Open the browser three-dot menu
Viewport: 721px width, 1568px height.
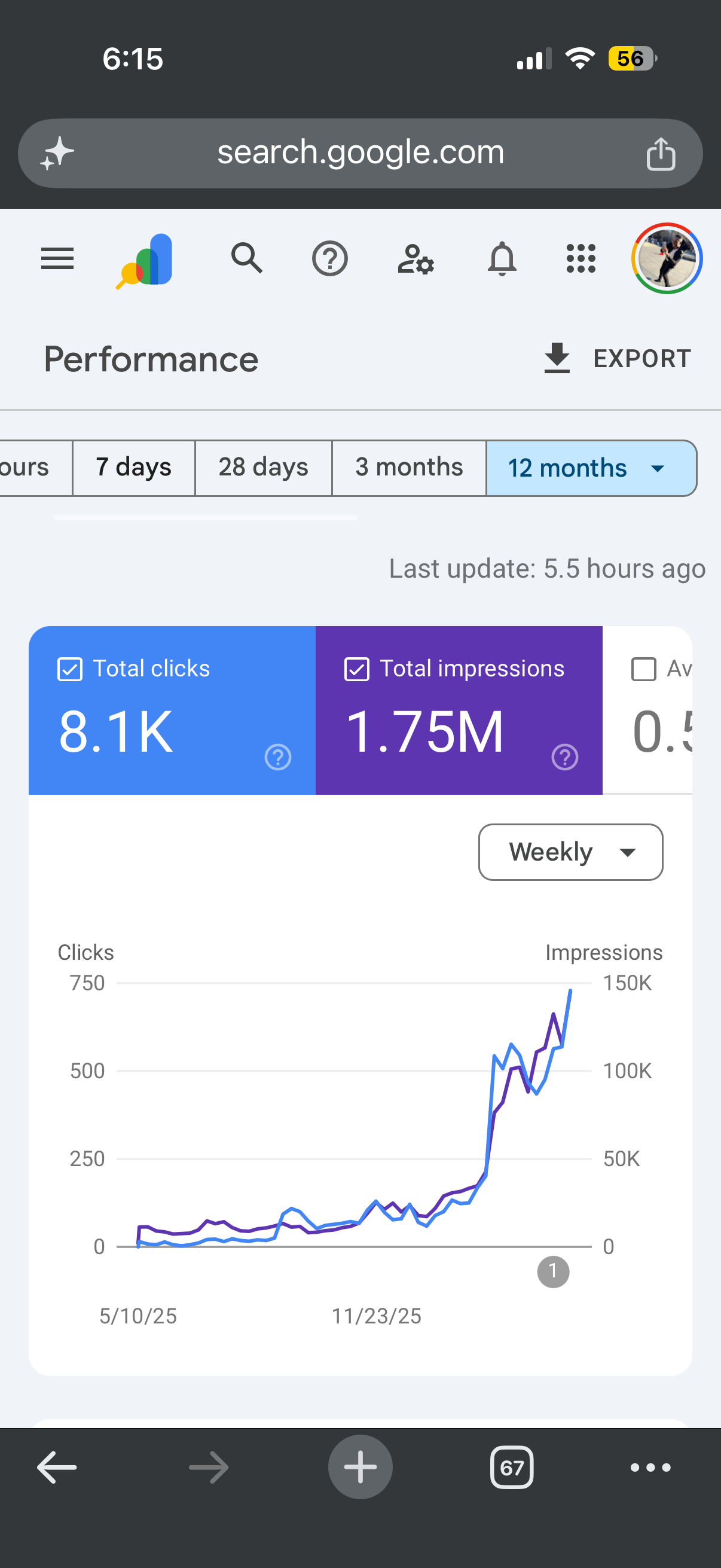coord(650,1468)
